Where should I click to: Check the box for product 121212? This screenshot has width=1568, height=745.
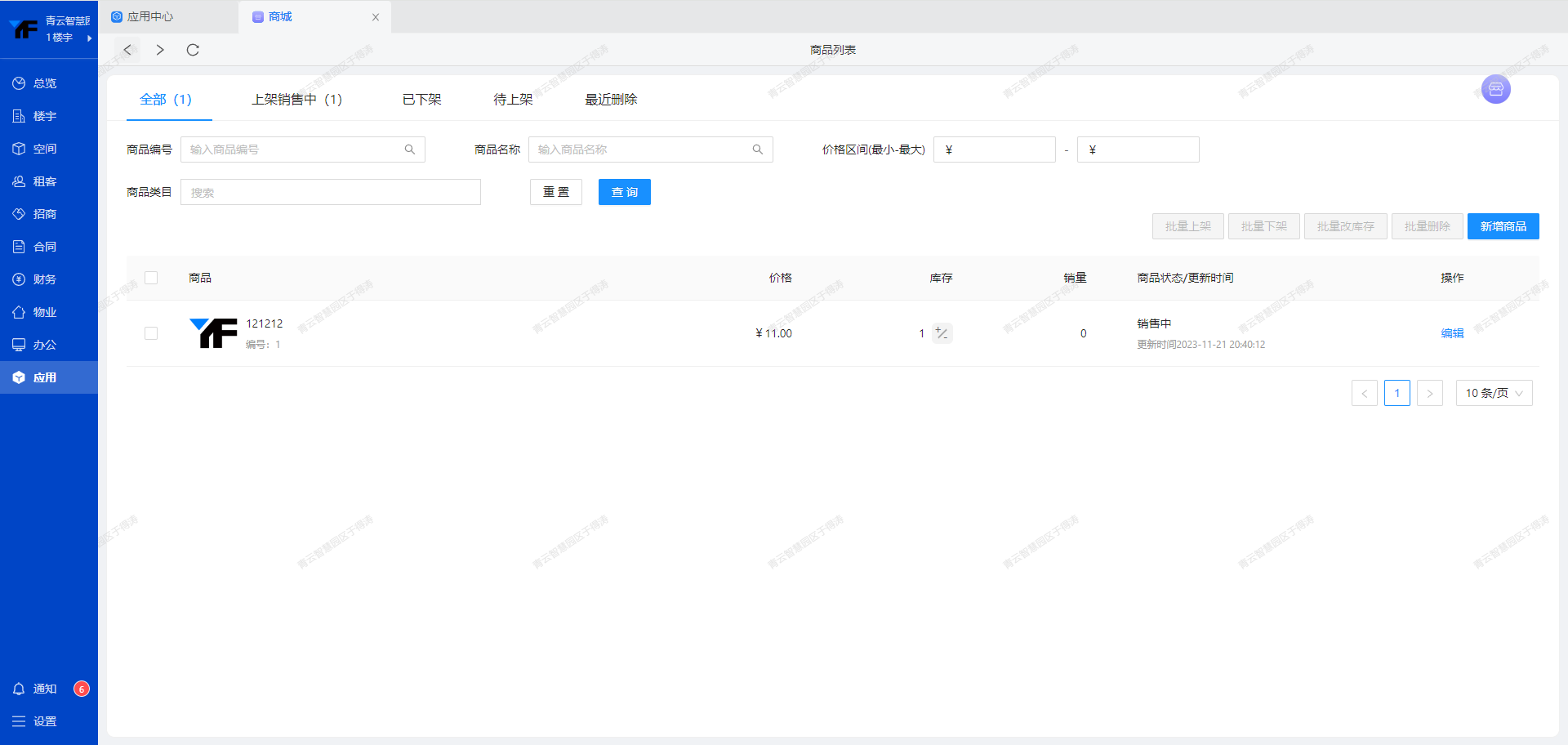tap(151, 333)
